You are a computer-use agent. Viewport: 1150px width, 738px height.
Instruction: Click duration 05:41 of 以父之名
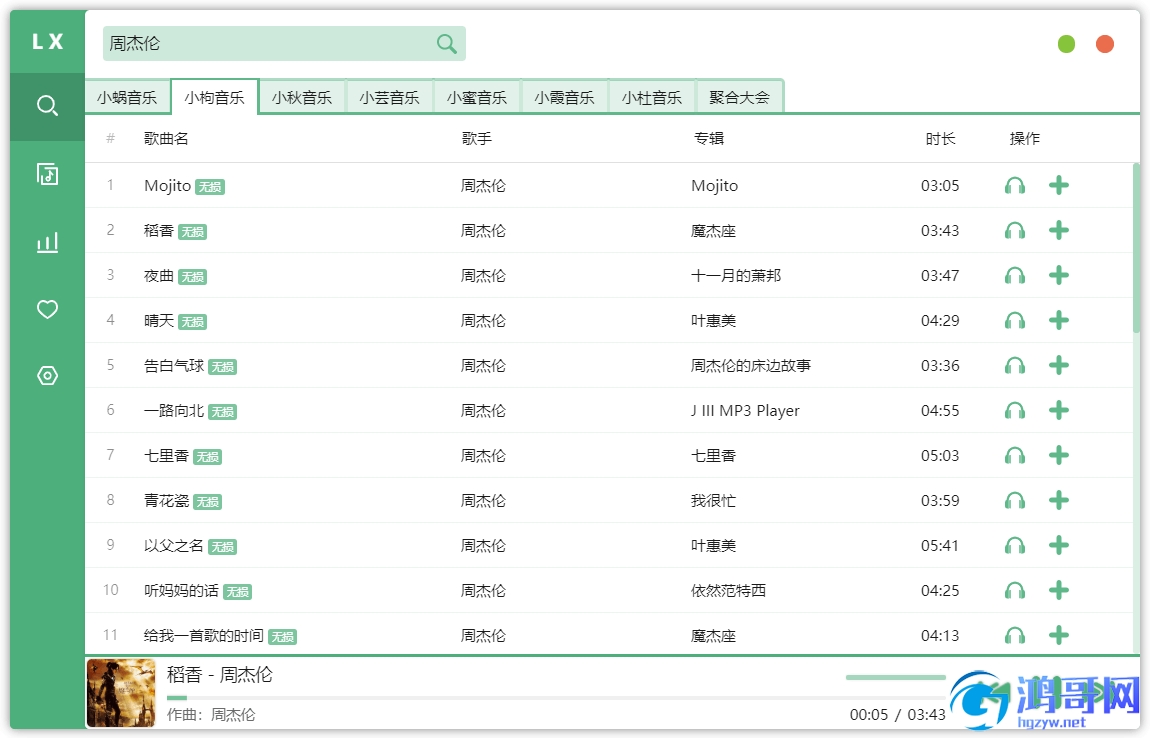point(940,546)
